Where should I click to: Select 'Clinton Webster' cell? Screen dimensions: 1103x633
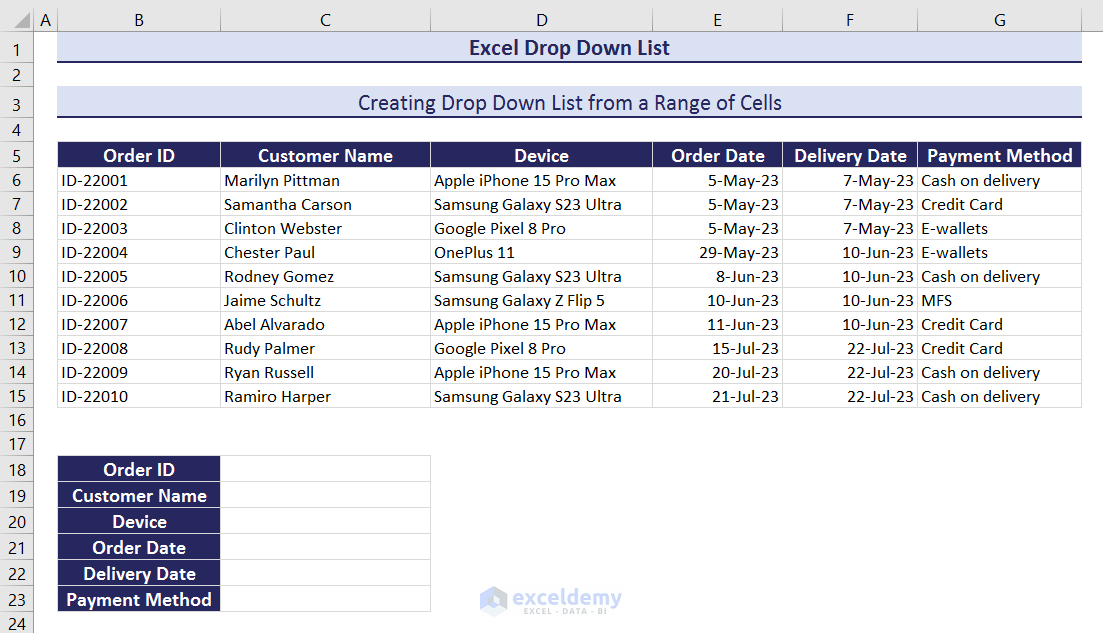coord(325,228)
